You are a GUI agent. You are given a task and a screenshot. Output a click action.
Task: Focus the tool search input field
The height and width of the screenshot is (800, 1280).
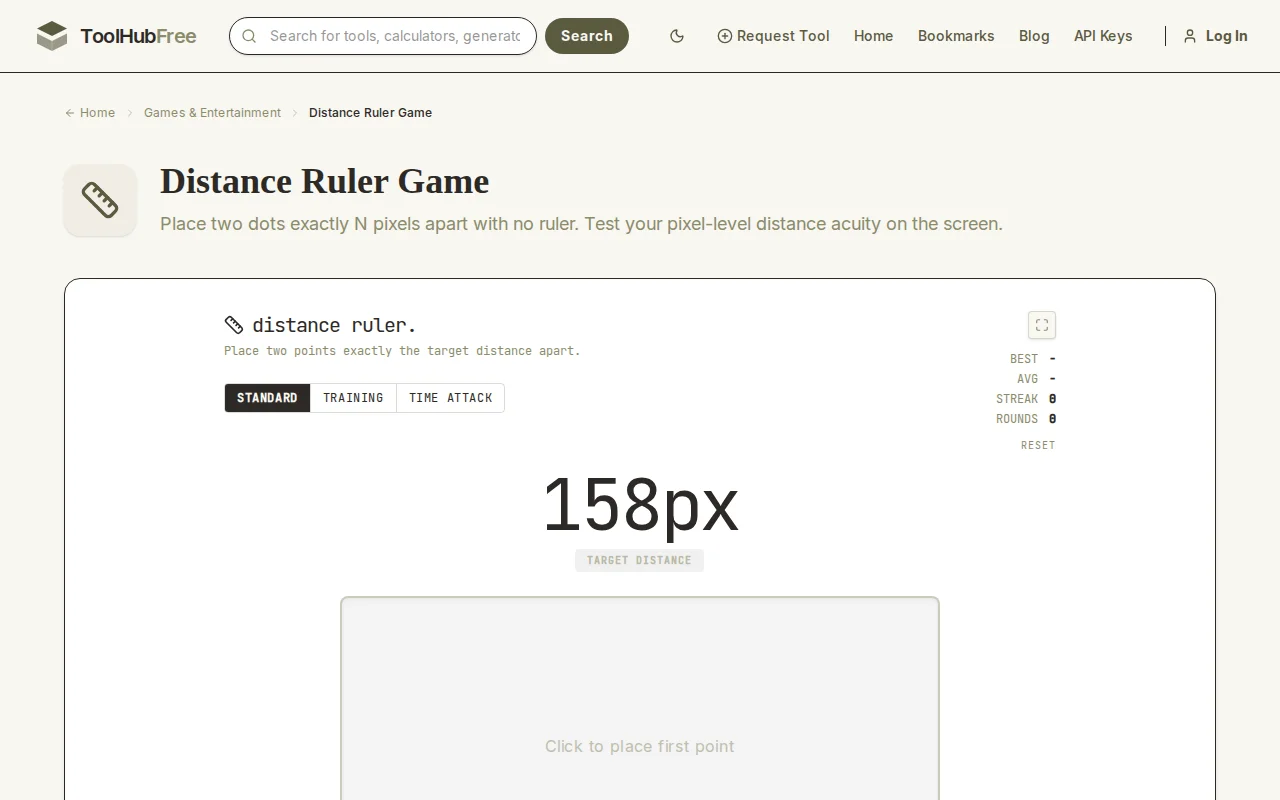point(383,36)
